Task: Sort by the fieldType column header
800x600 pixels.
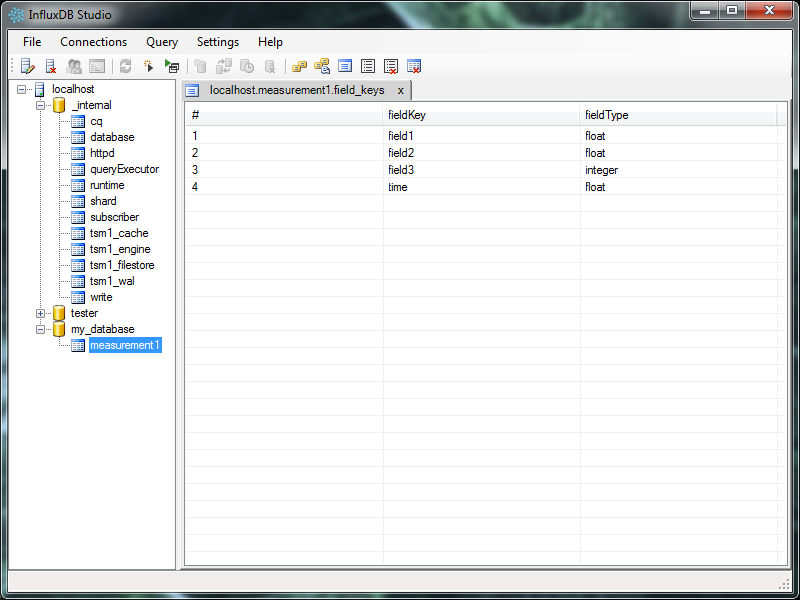Action: (x=679, y=115)
